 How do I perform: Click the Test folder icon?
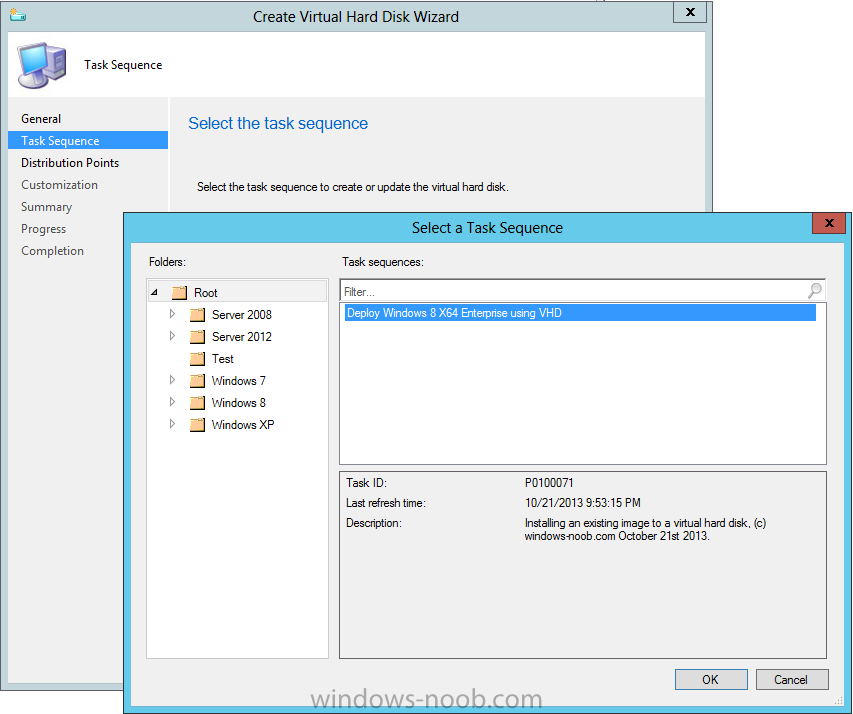click(197, 359)
